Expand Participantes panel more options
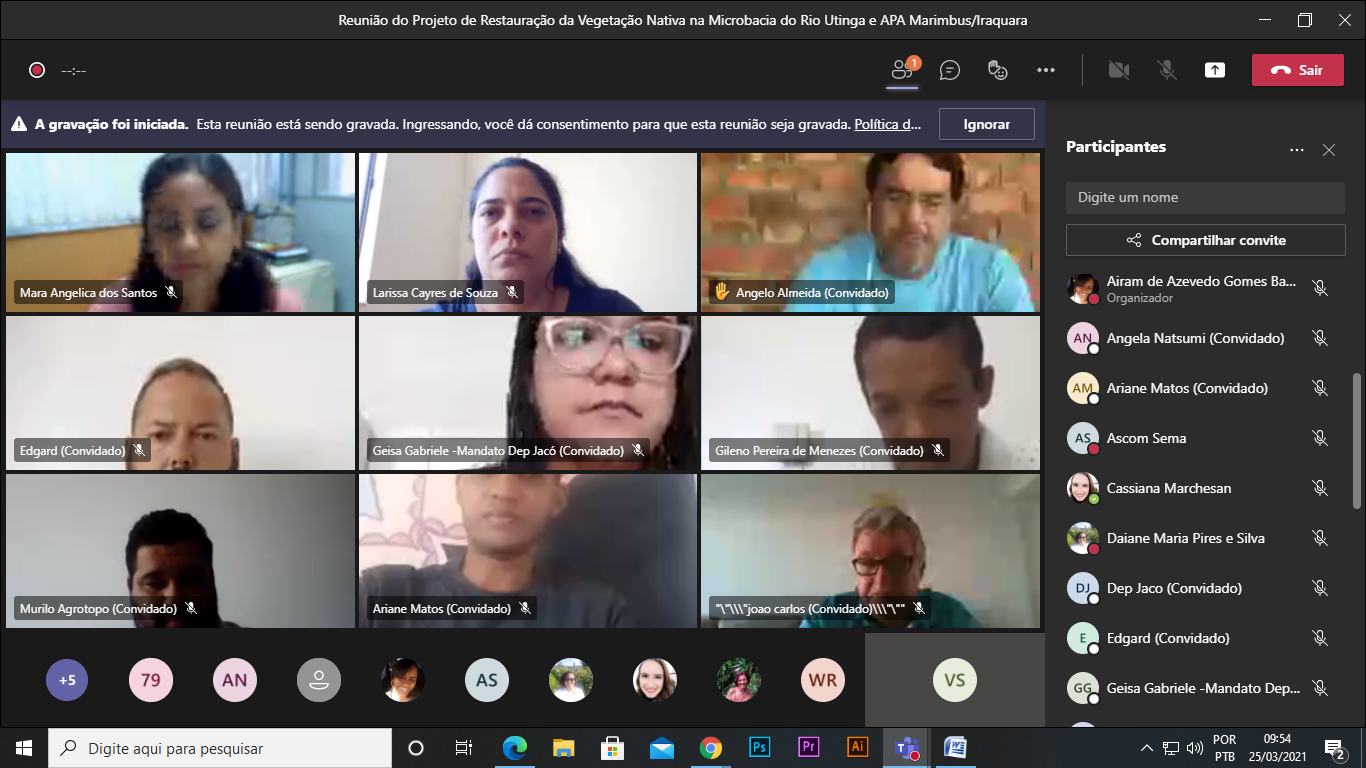1366x768 pixels. (x=1297, y=150)
